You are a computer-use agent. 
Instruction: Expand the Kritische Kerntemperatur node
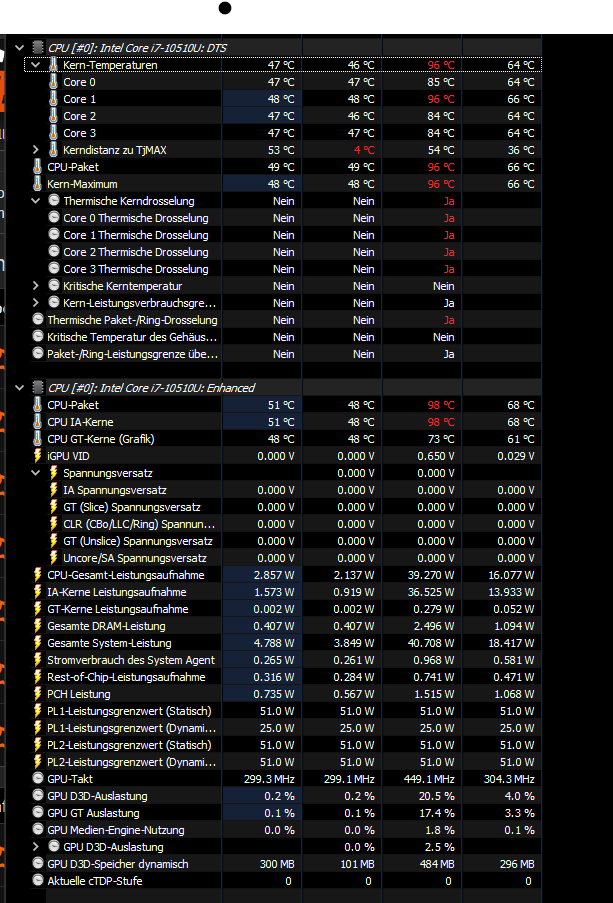(36, 286)
